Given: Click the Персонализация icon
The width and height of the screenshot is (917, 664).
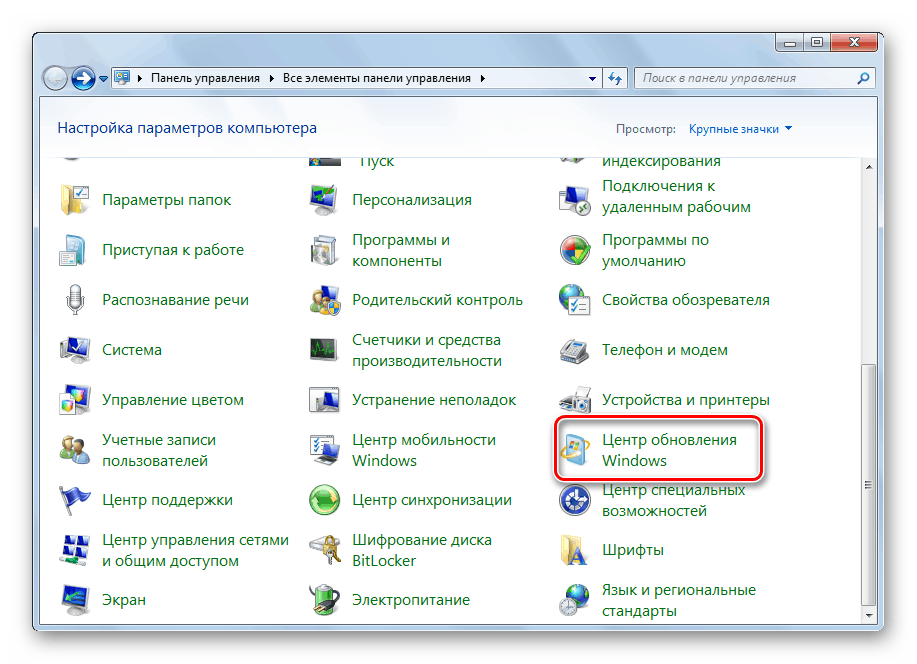Looking at the screenshot, I should (325, 199).
